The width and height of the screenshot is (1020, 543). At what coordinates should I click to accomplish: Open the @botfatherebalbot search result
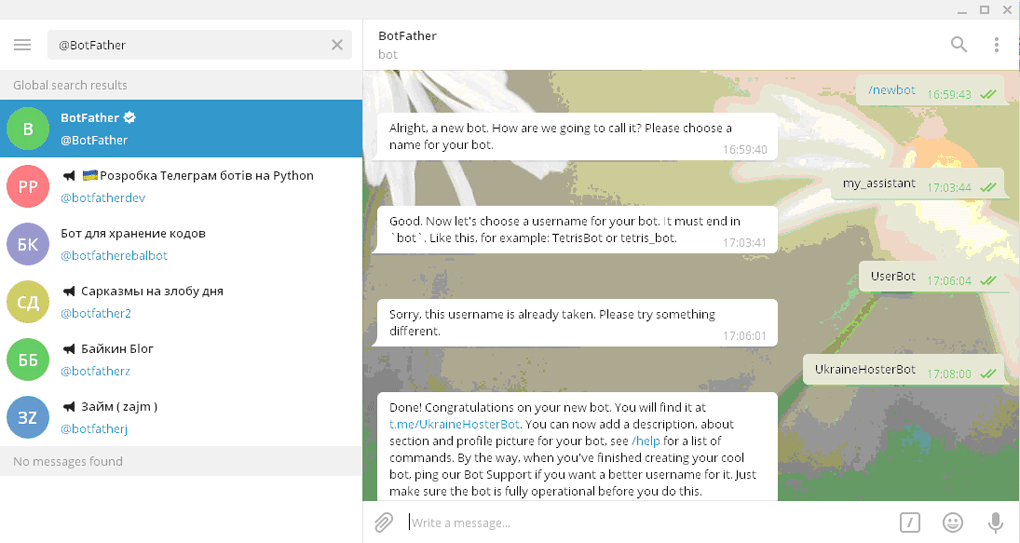pos(180,244)
